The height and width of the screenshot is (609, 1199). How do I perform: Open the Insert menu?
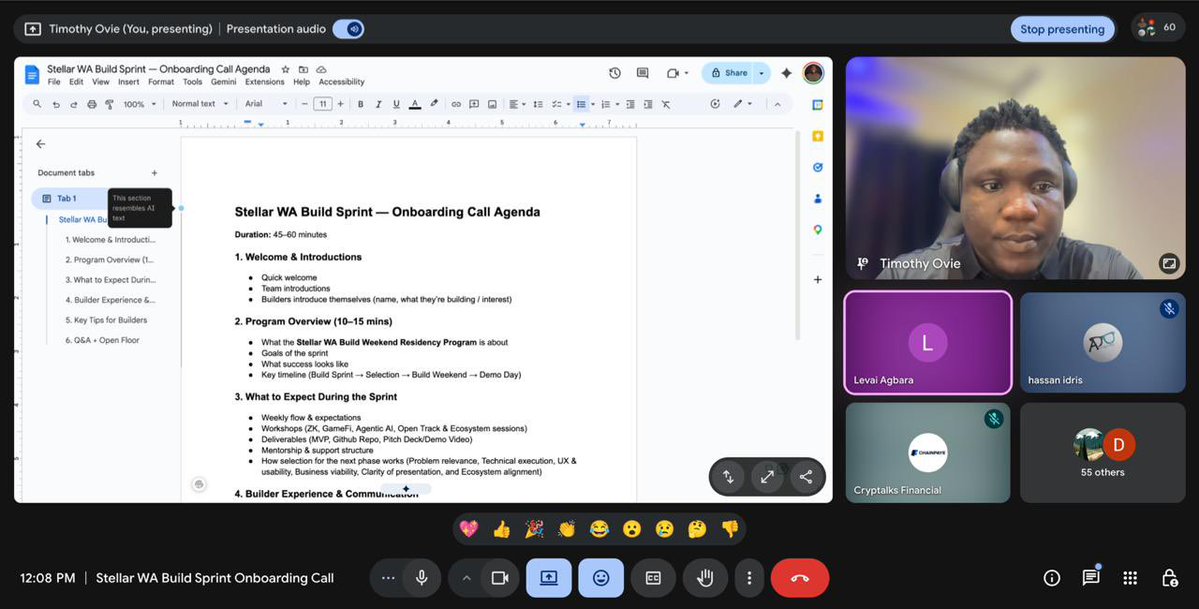point(128,82)
